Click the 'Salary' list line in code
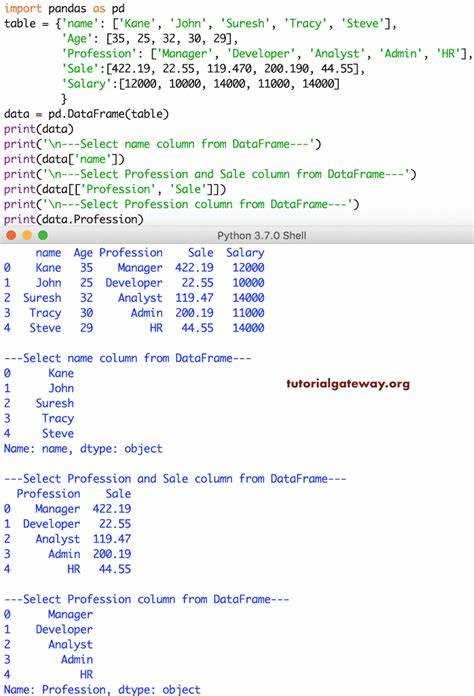The width and height of the screenshot is (474, 696). pos(201,84)
